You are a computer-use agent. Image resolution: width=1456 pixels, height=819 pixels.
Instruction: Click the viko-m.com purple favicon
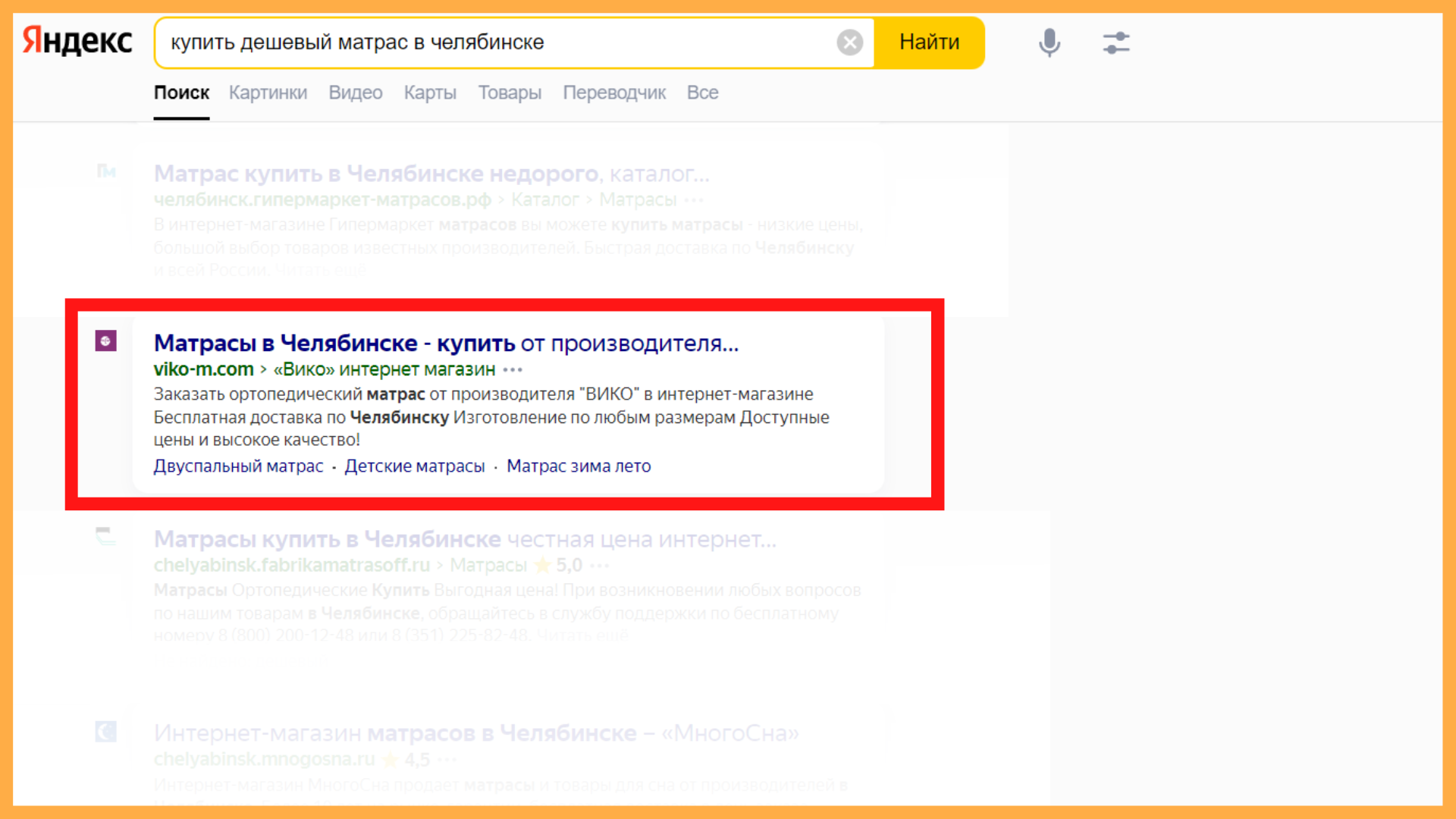(x=105, y=341)
